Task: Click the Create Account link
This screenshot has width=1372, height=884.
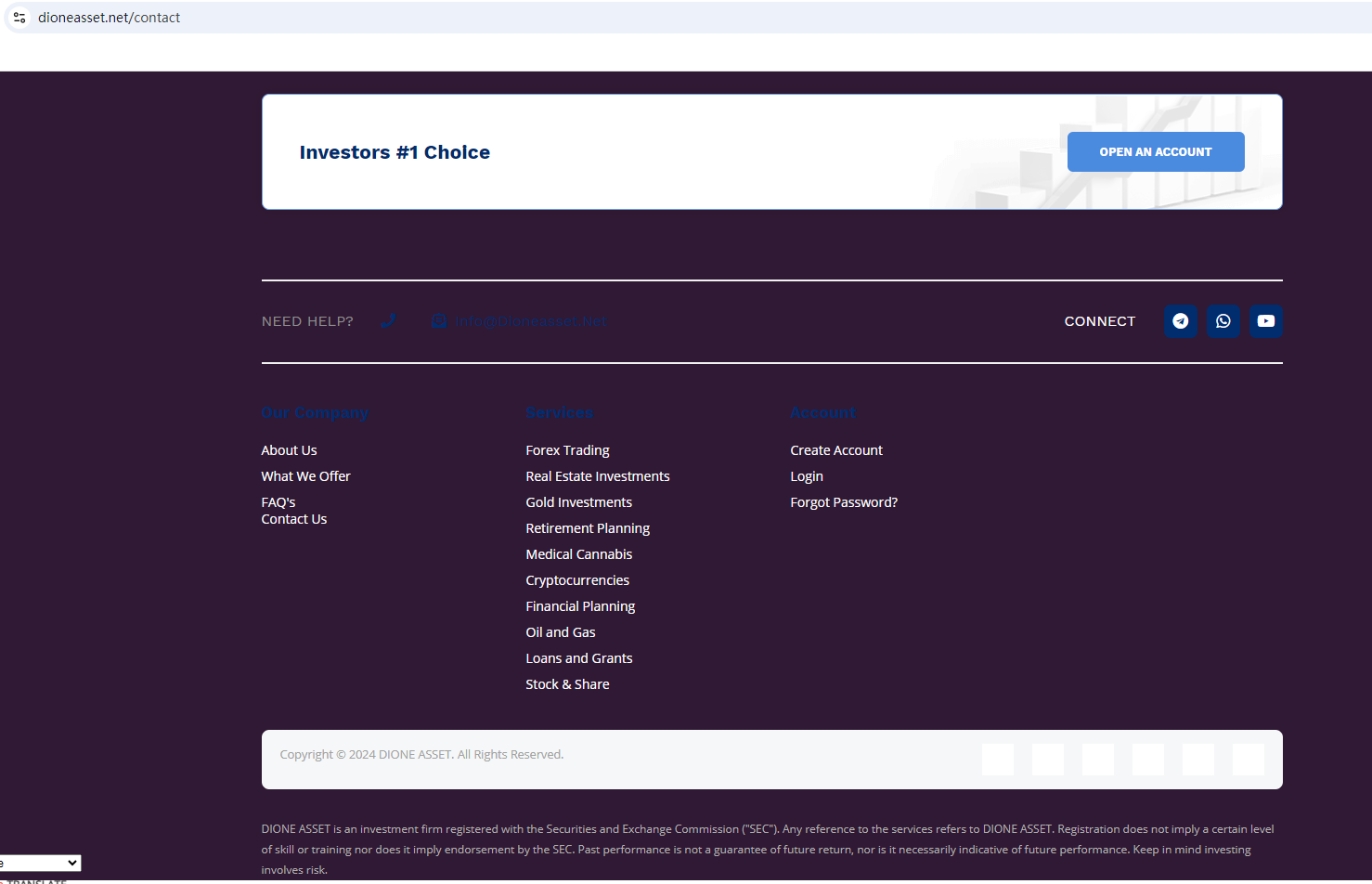Action: [x=835, y=450]
